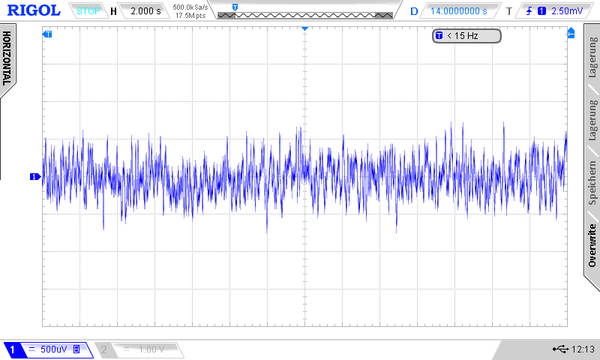Click the top-right blue offscreen marker

click(571, 33)
